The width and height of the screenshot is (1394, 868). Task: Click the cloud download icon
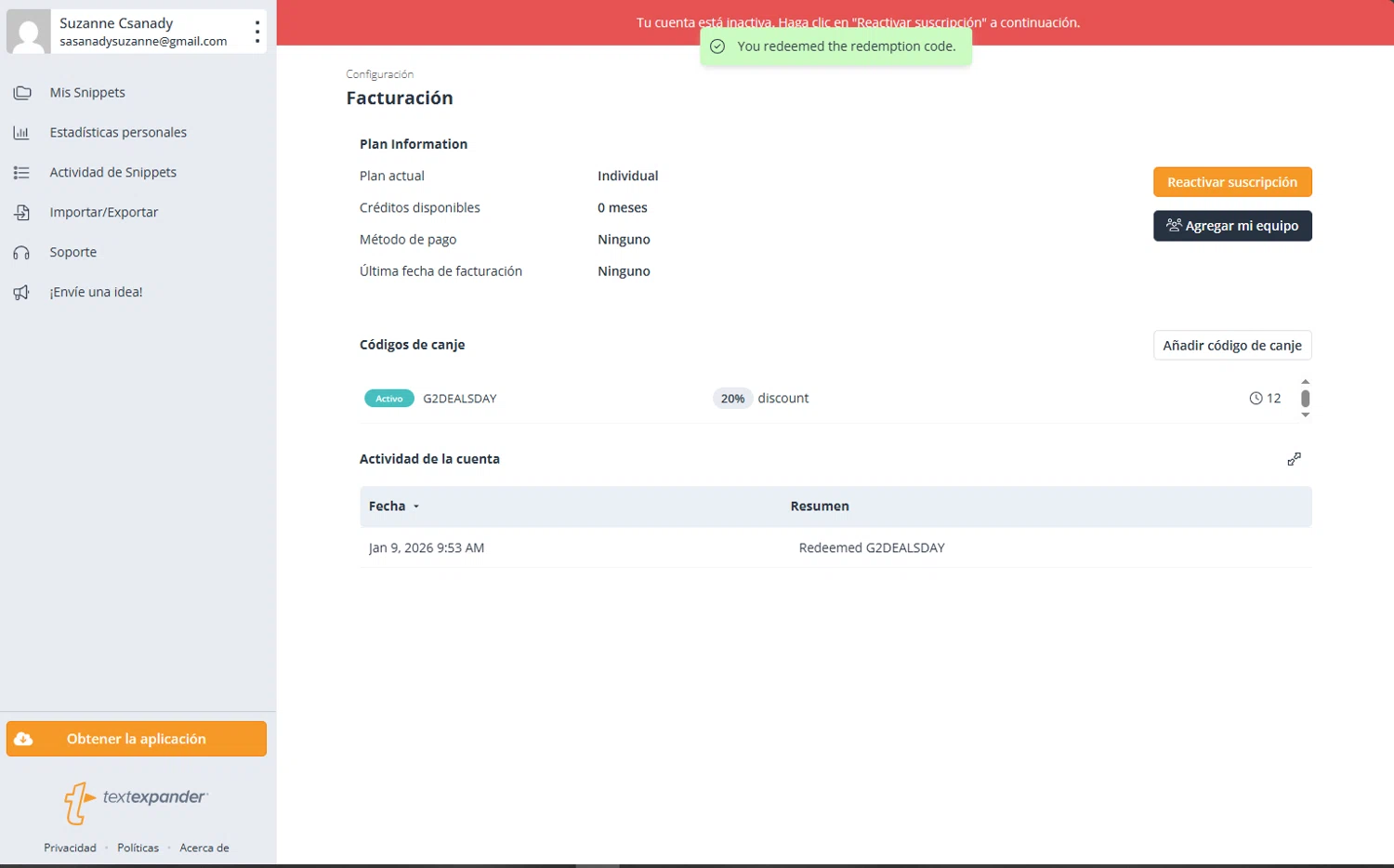point(24,739)
